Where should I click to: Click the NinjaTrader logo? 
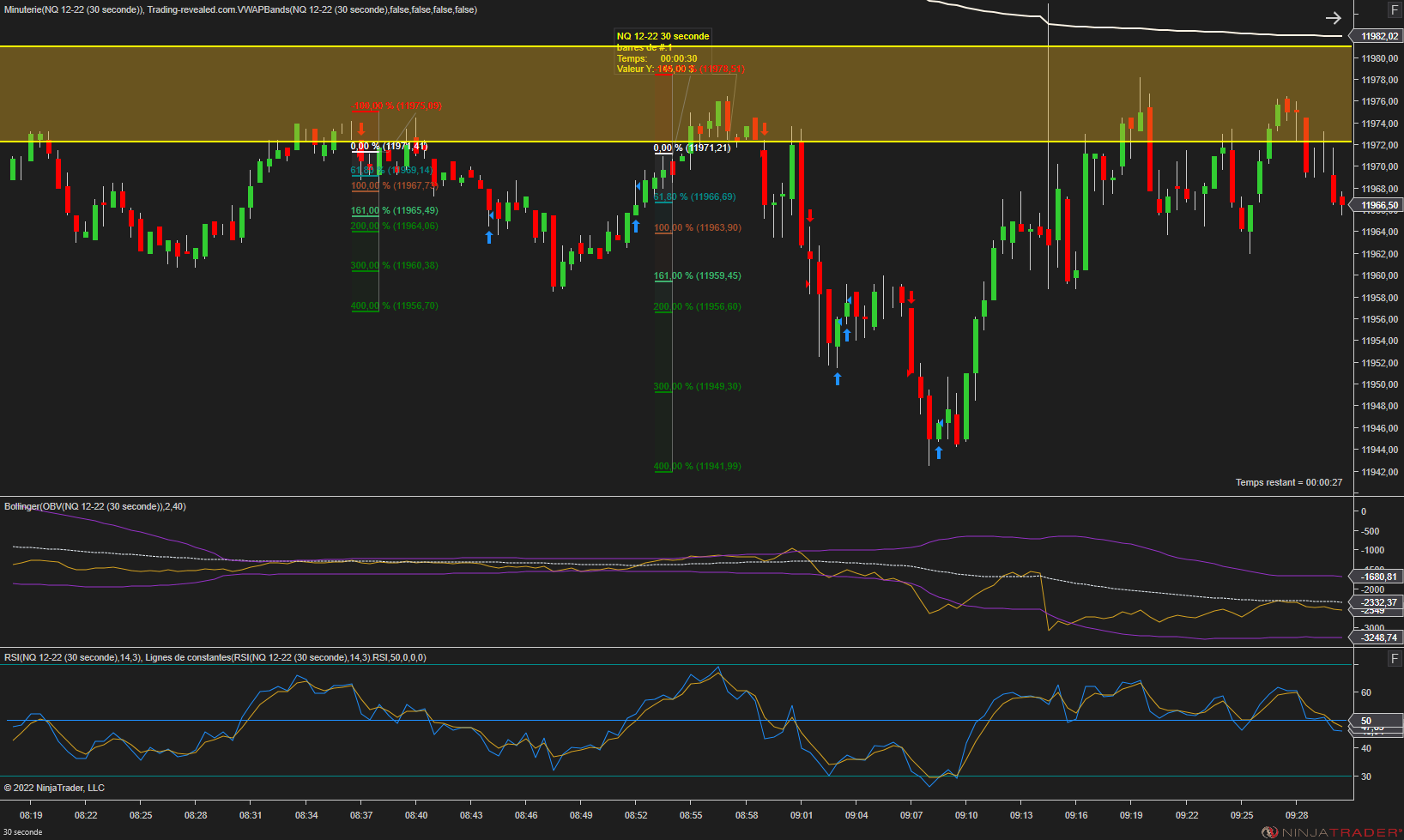point(1332,832)
